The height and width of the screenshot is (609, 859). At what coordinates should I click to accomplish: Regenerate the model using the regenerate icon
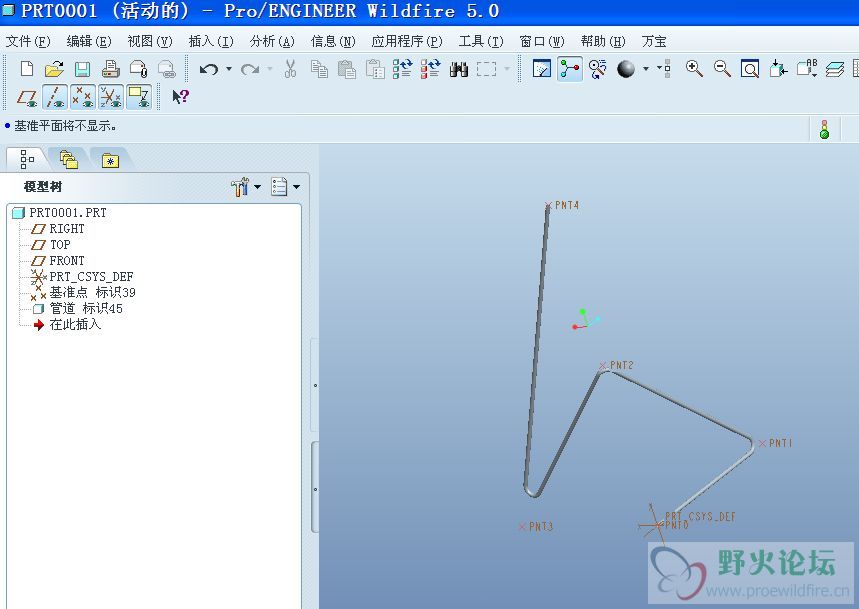click(x=403, y=69)
